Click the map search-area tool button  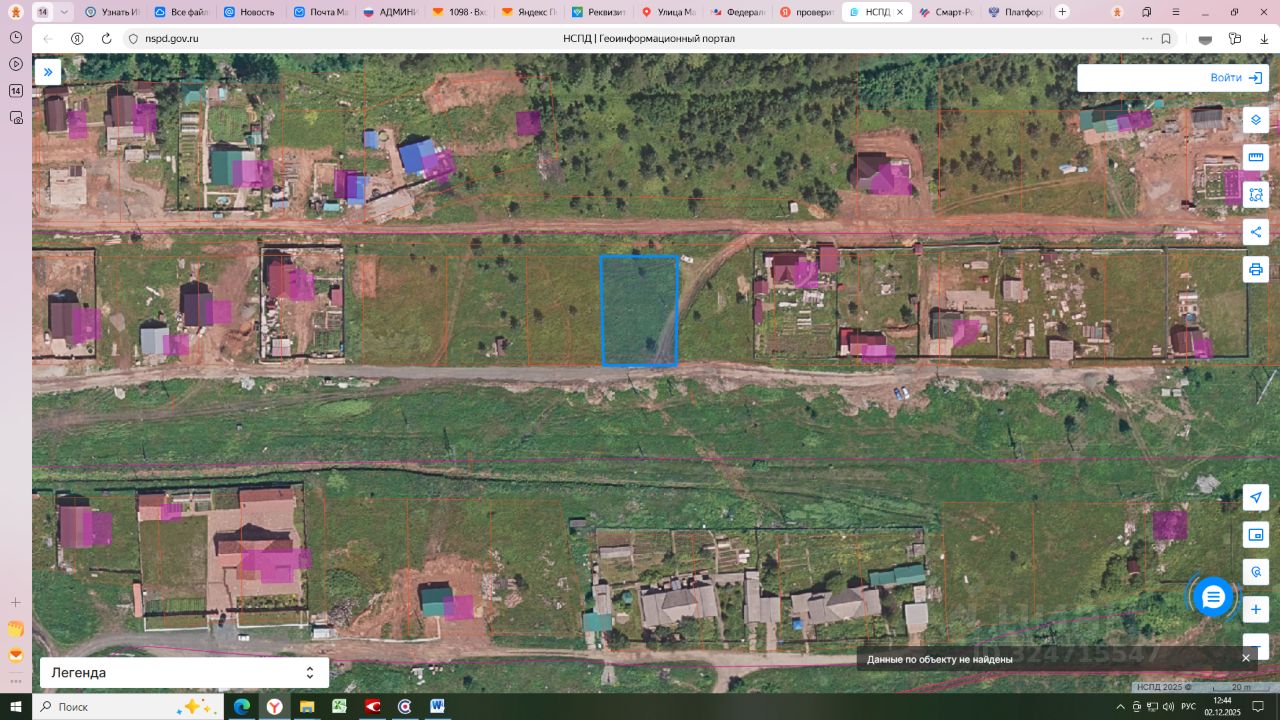click(x=1256, y=572)
